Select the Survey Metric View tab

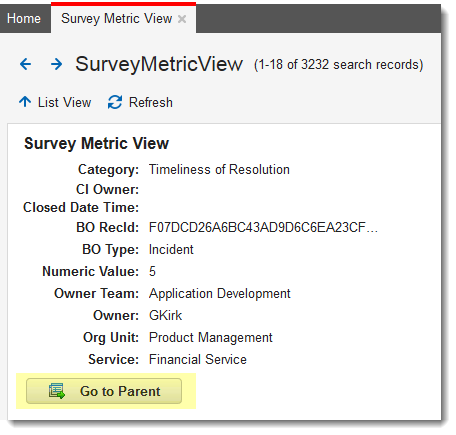coord(117,19)
